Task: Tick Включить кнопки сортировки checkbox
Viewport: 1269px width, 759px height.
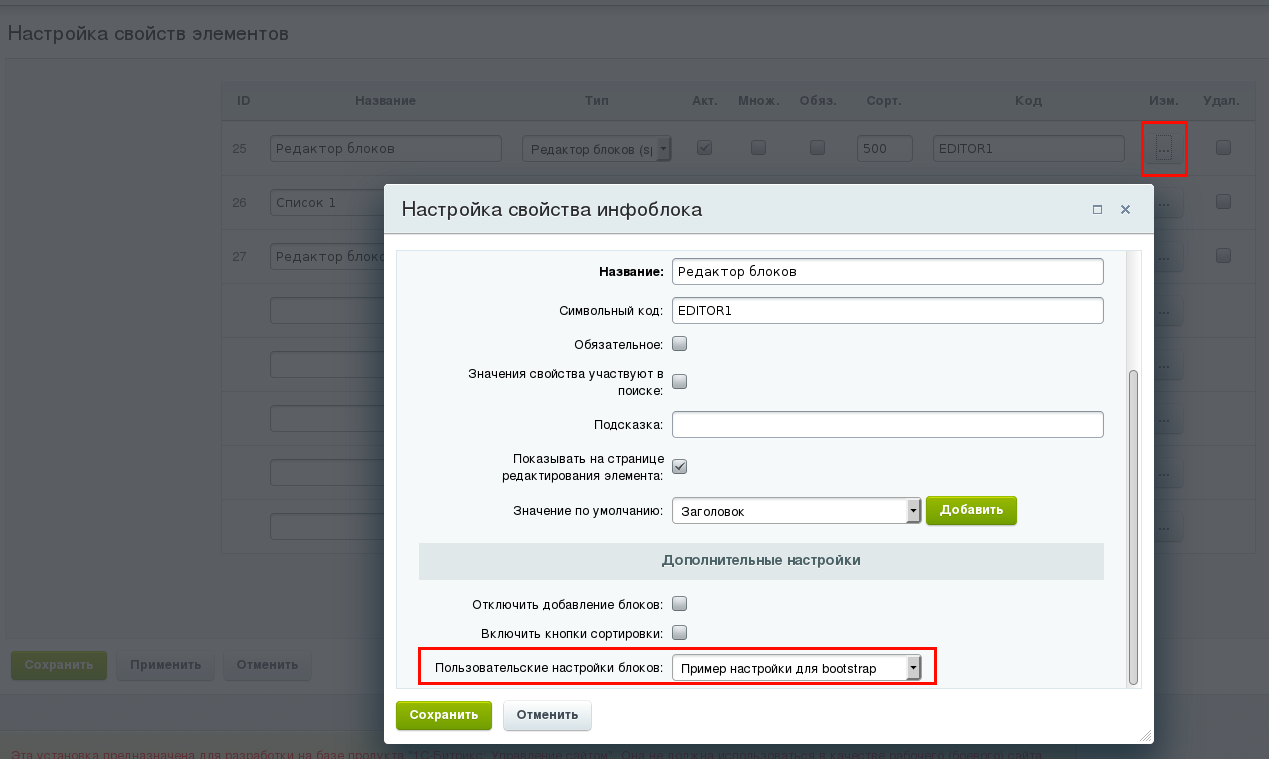Action: click(x=679, y=632)
